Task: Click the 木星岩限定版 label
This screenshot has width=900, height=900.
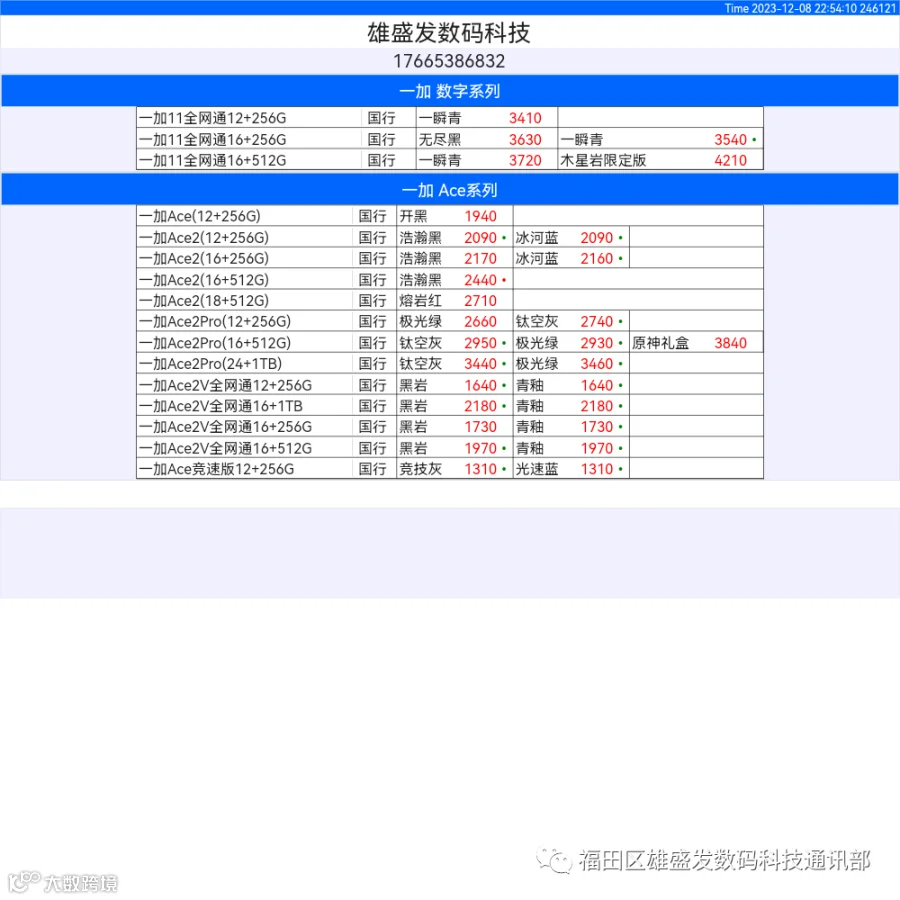Action: (603, 160)
